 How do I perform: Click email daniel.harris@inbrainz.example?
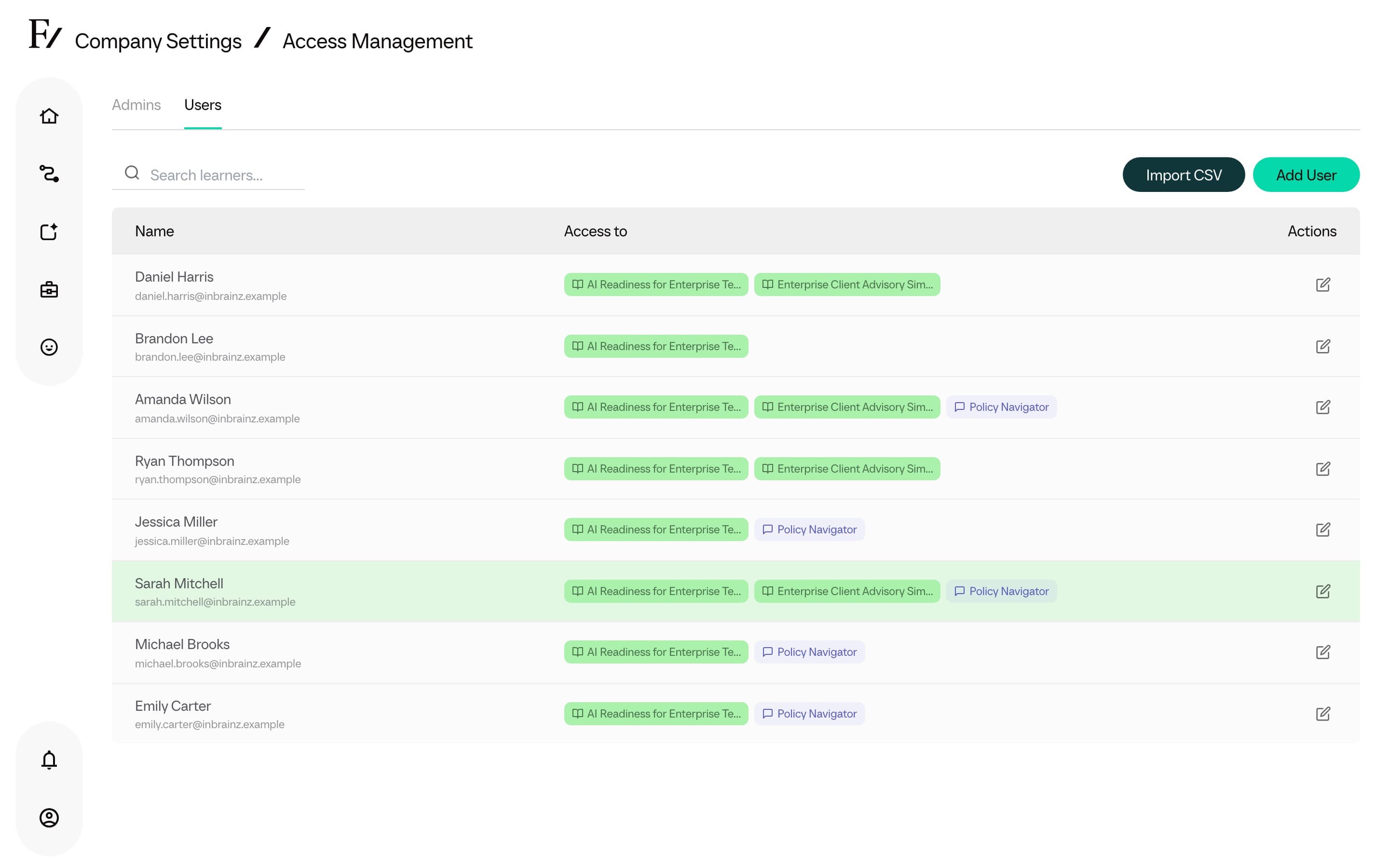click(211, 296)
